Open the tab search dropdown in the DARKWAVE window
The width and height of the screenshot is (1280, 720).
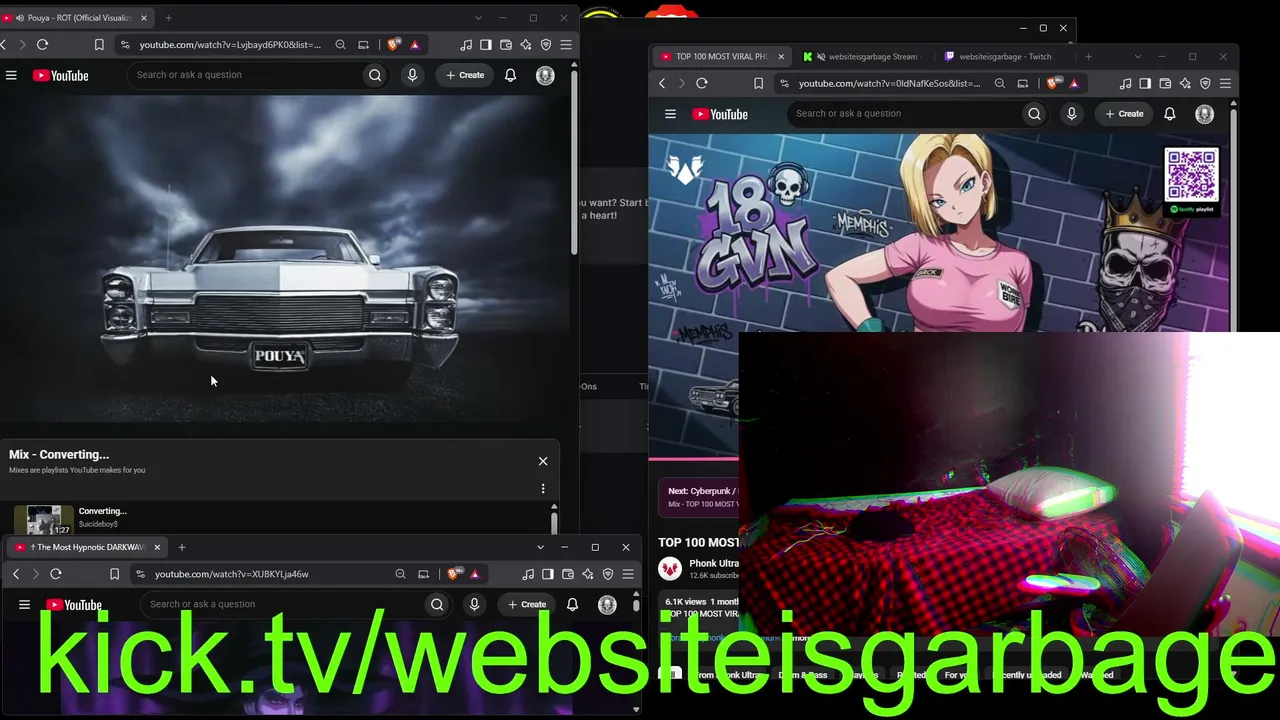click(x=540, y=547)
